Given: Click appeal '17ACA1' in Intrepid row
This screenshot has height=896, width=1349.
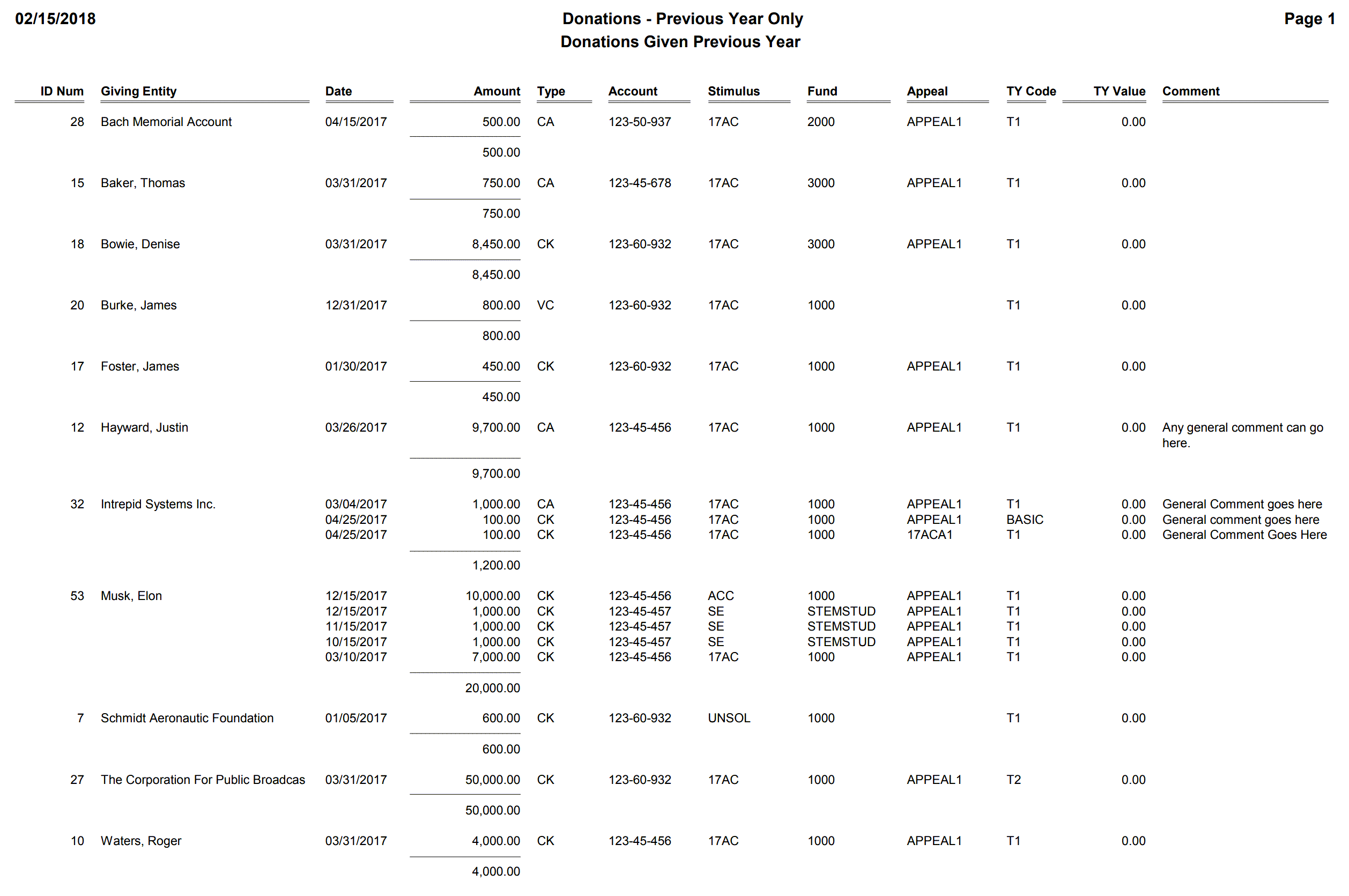Looking at the screenshot, I should point(930,534).
